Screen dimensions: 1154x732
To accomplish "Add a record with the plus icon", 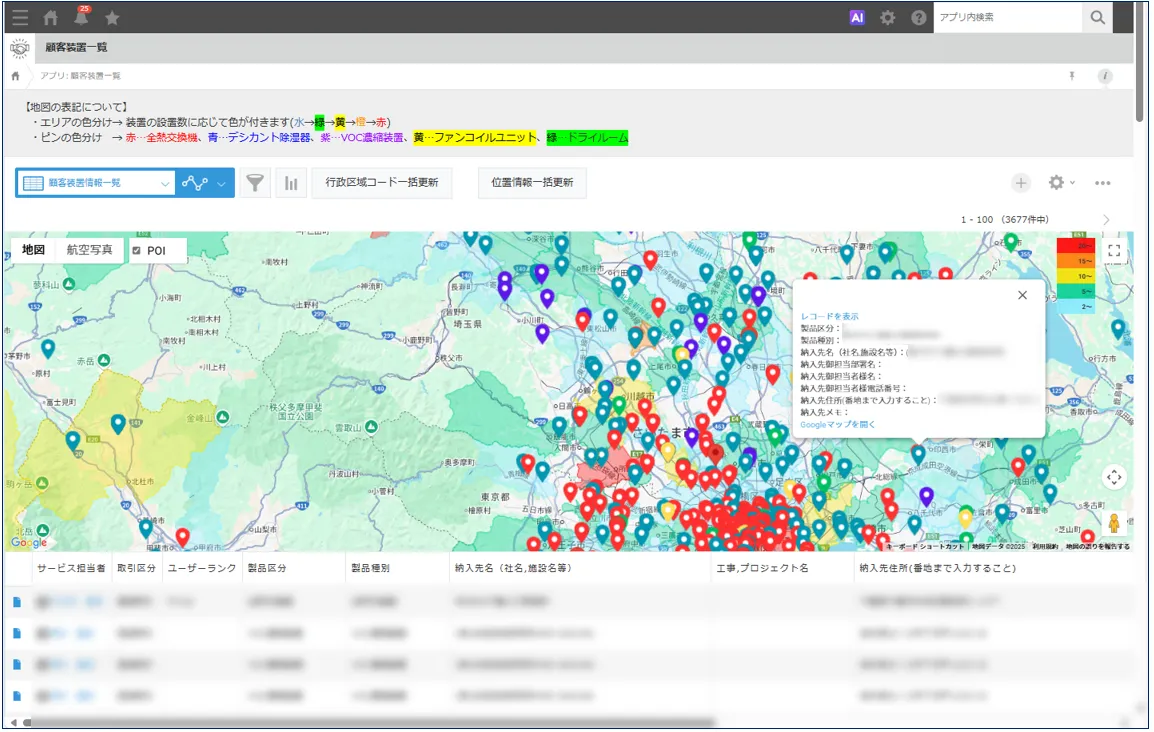I will [1021, 183].
